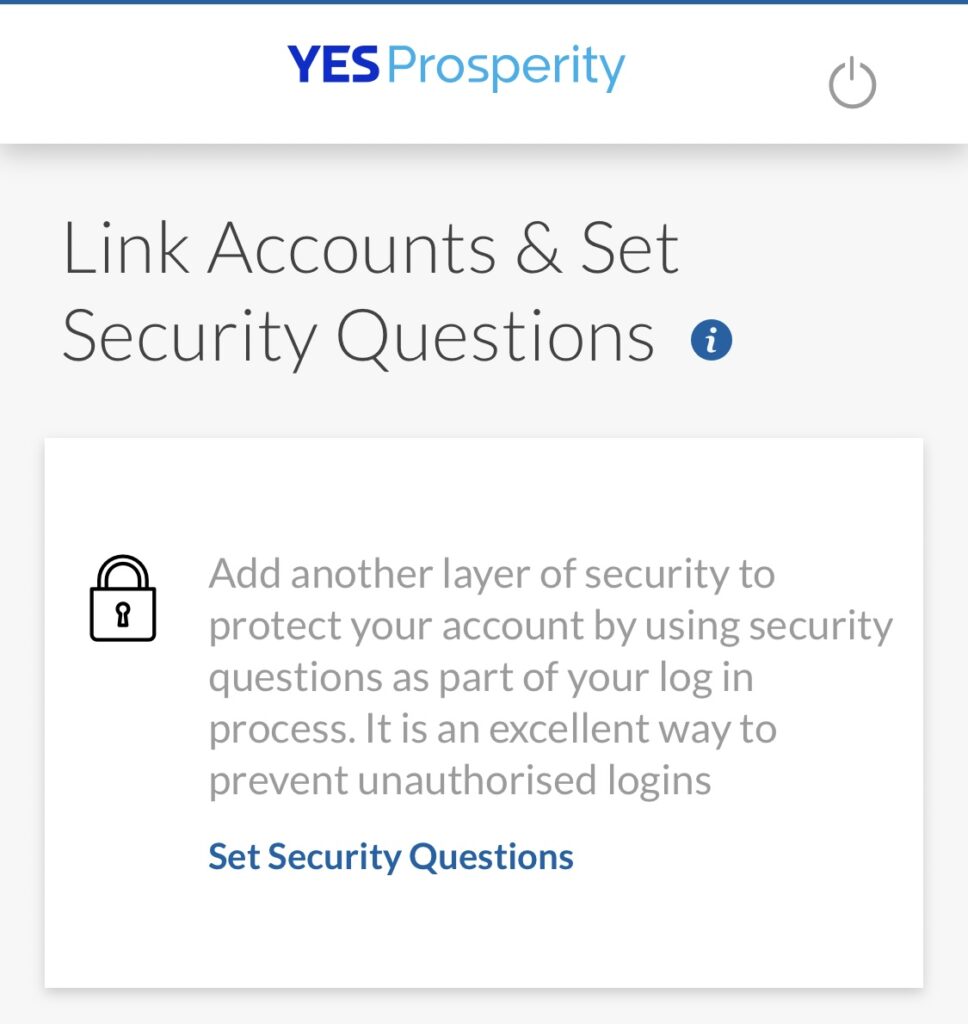
Task: Tap the power logout icon
Action: [x=852, y=83]
